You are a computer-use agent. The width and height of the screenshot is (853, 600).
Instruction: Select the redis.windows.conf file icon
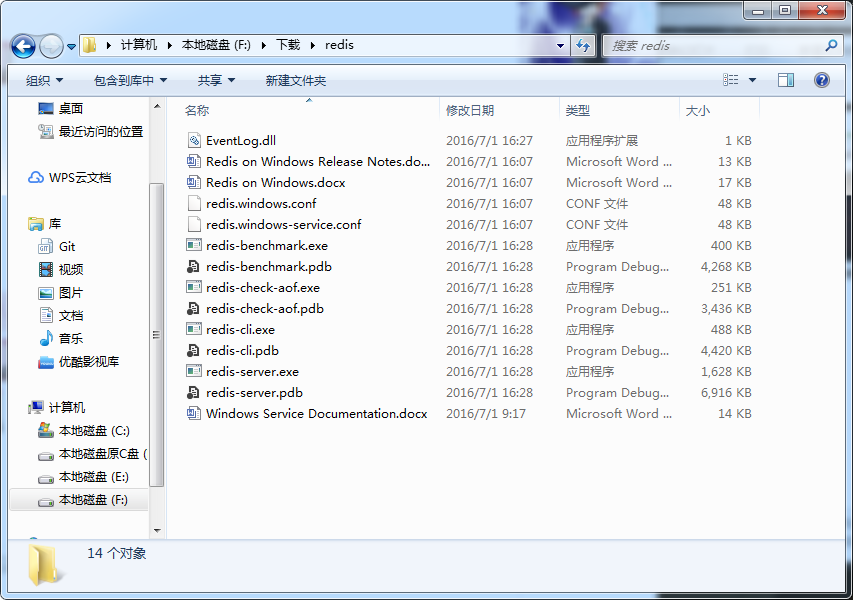tap(194, 203)
